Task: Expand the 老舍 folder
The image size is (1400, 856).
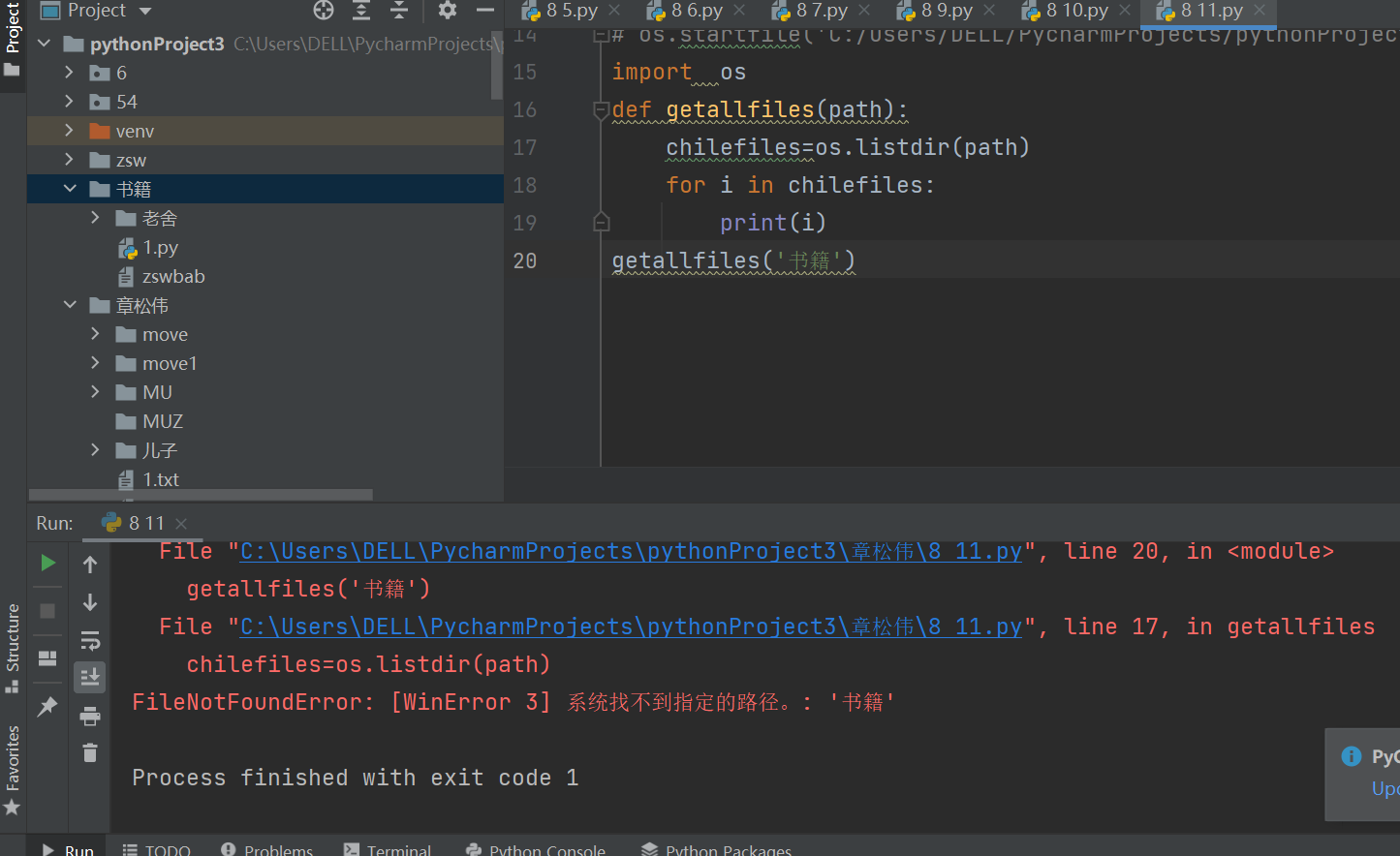Action: pos(95,218)
